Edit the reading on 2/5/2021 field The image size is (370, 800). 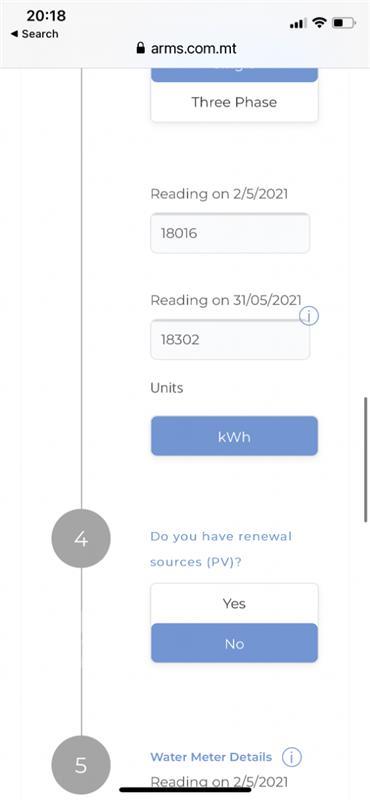pyautogui.click(x=230, y=233)
